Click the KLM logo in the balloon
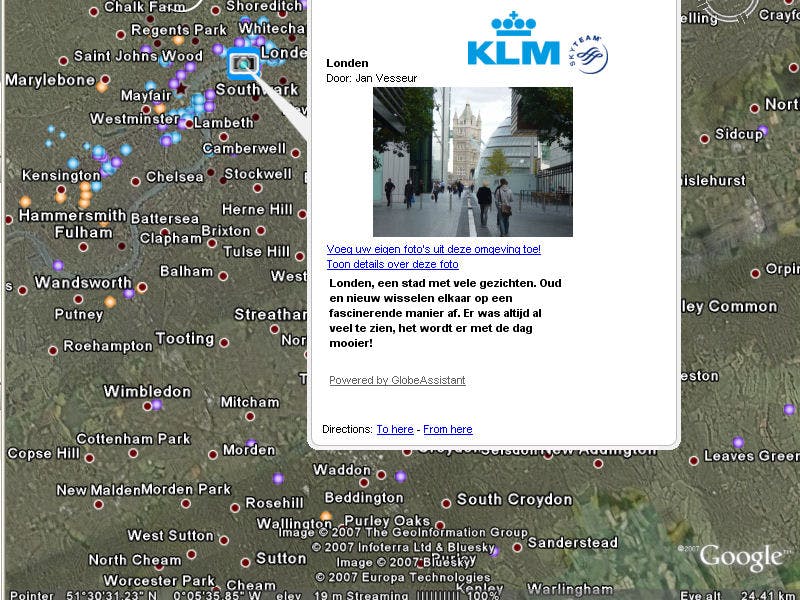This screenshot has width=800, height=600. point(513,39)
